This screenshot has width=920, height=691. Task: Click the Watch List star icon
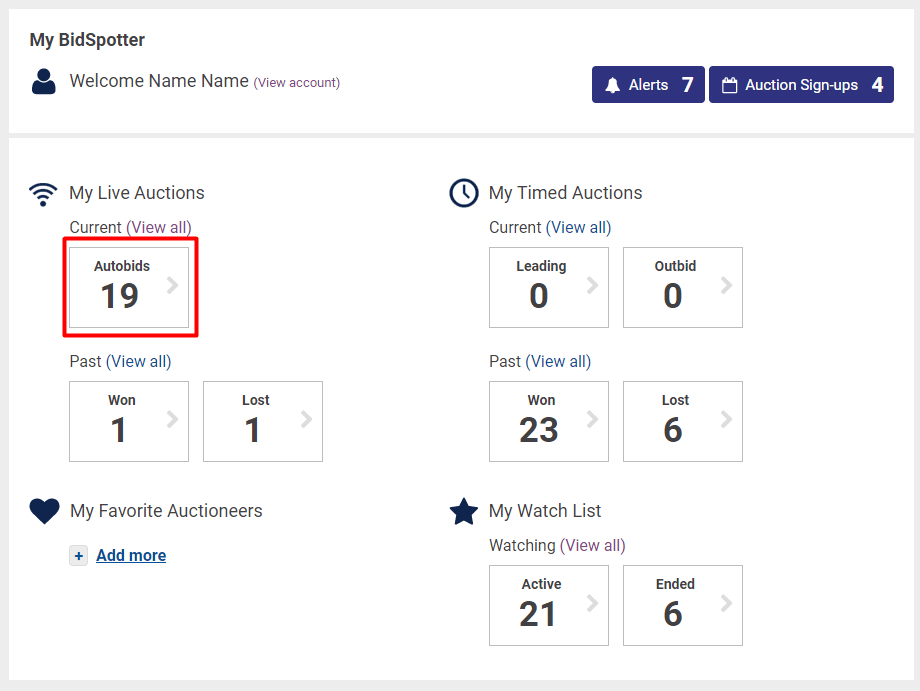tap(464, 512)
